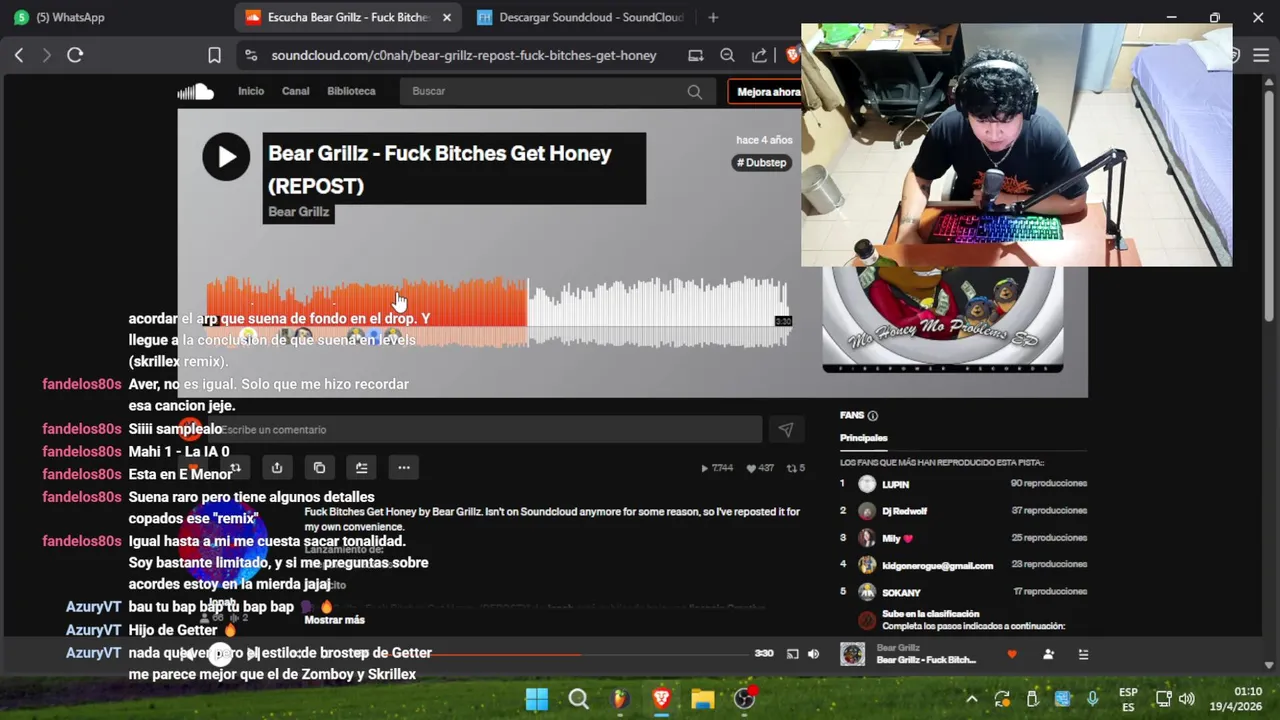Toggle like with the orange heart in player bar
The height and width of the screenshot is (720, 1280).
coord(1011,654)
